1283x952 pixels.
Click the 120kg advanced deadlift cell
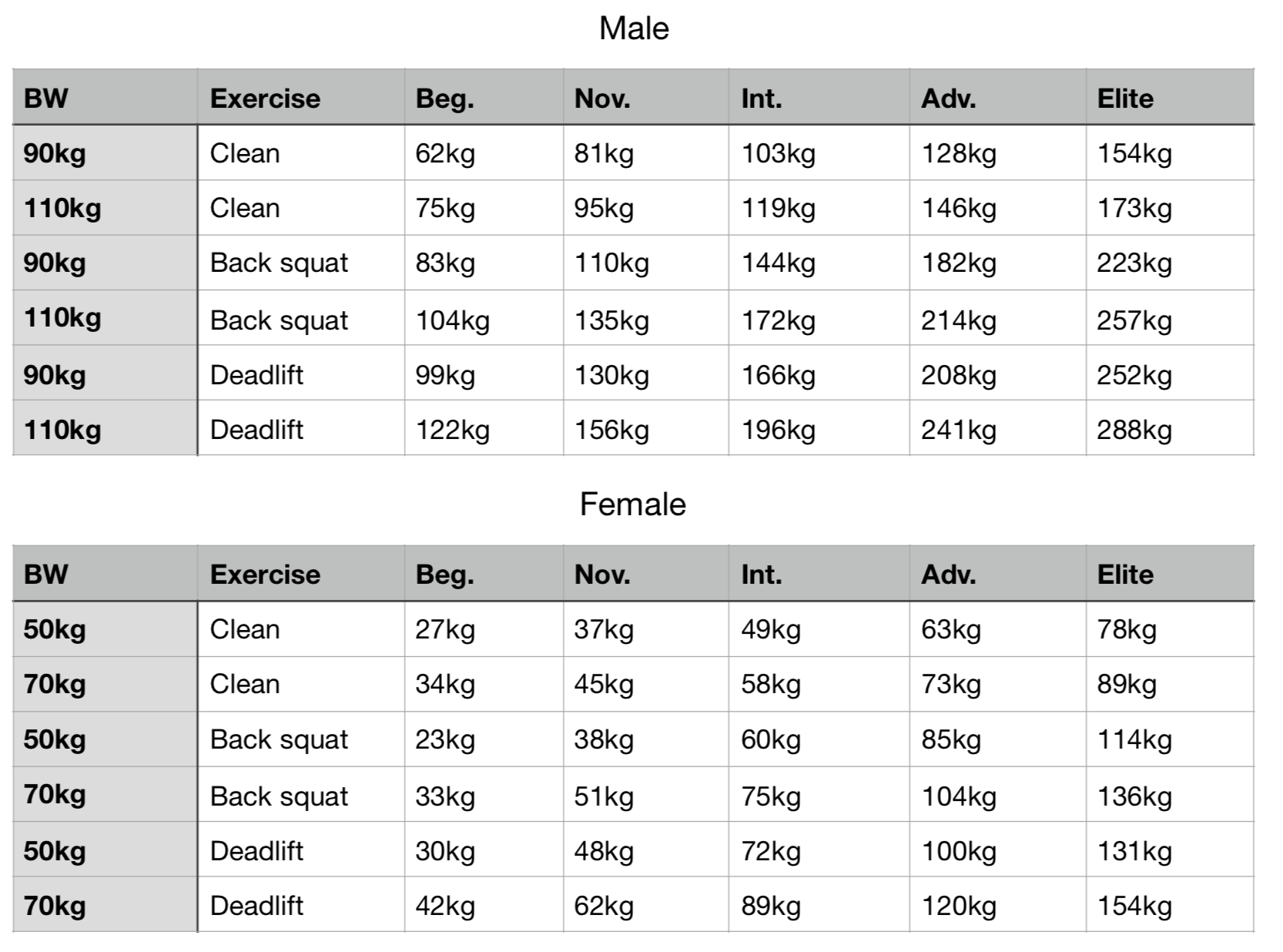(x=997, y=905)
